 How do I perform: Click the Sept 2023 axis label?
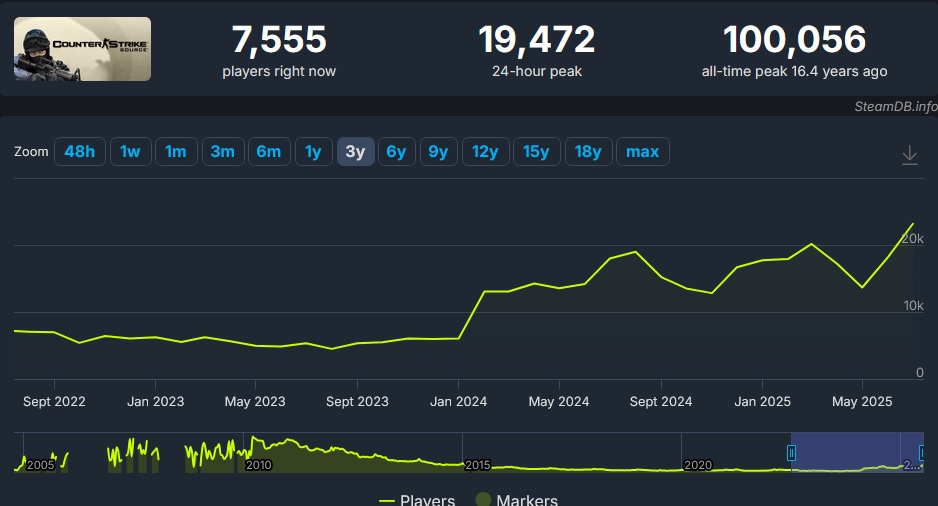(x=357, y=401)
